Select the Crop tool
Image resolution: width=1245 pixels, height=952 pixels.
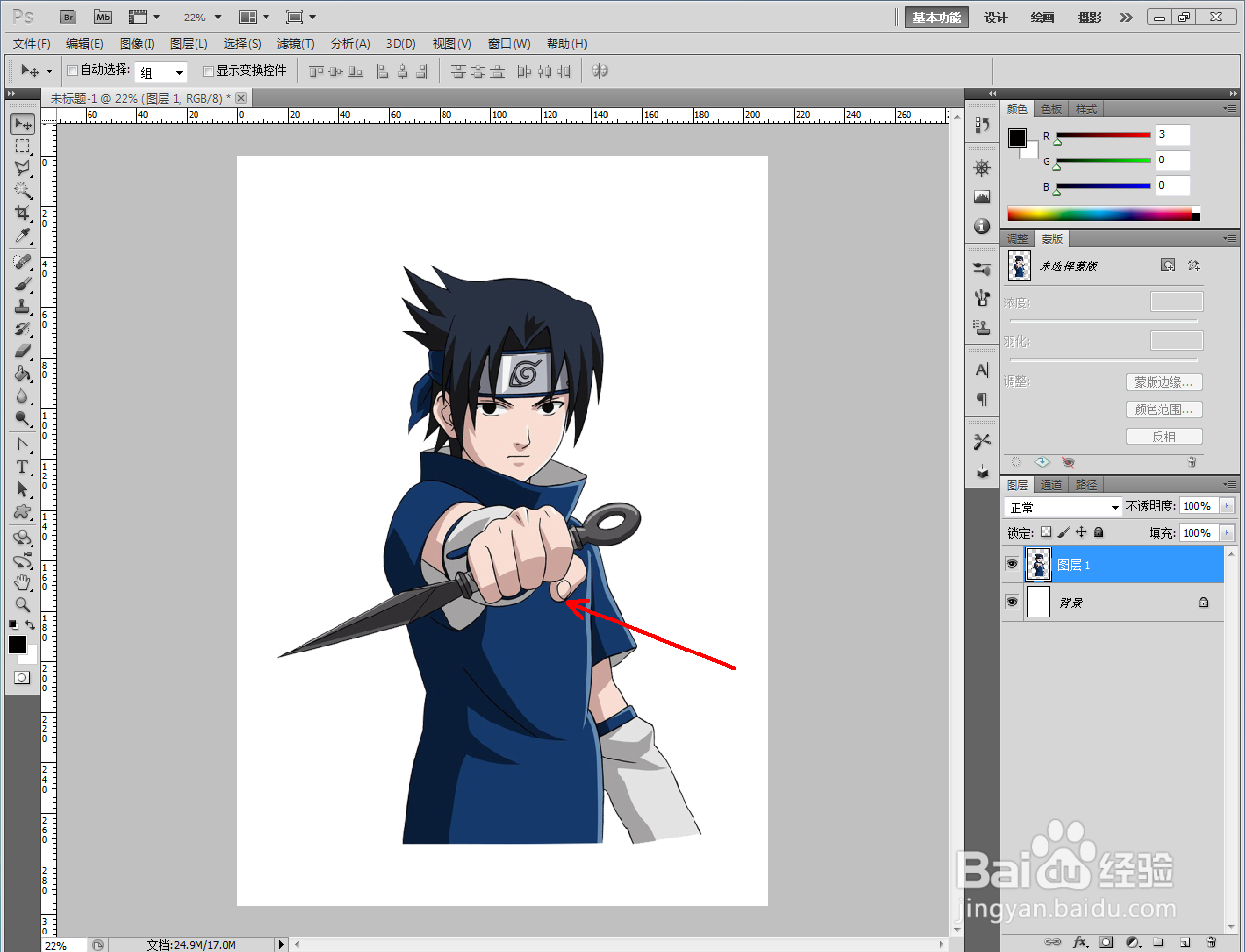point(22,213)
